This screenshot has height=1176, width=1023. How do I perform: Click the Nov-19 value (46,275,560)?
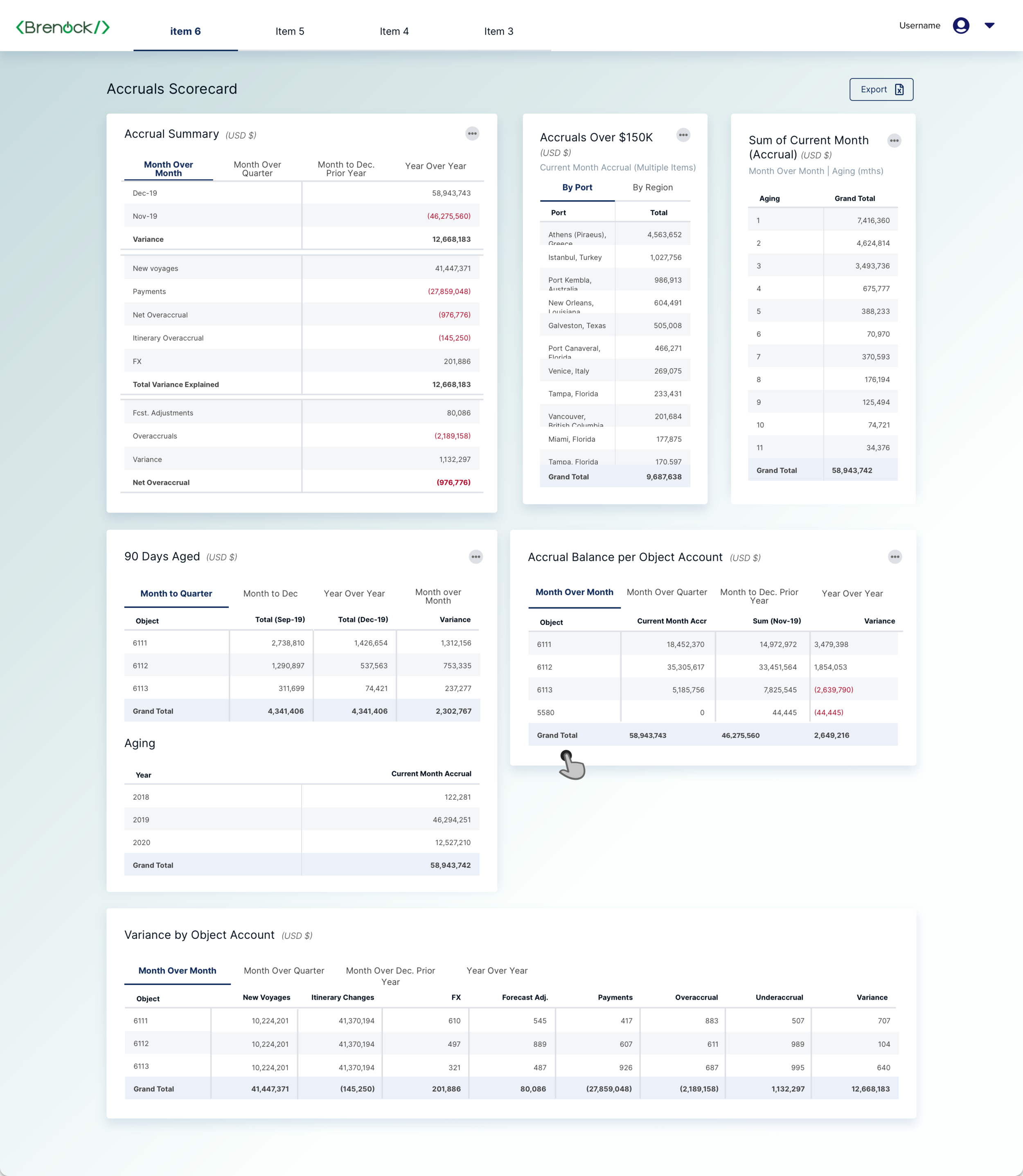(449, 217)
